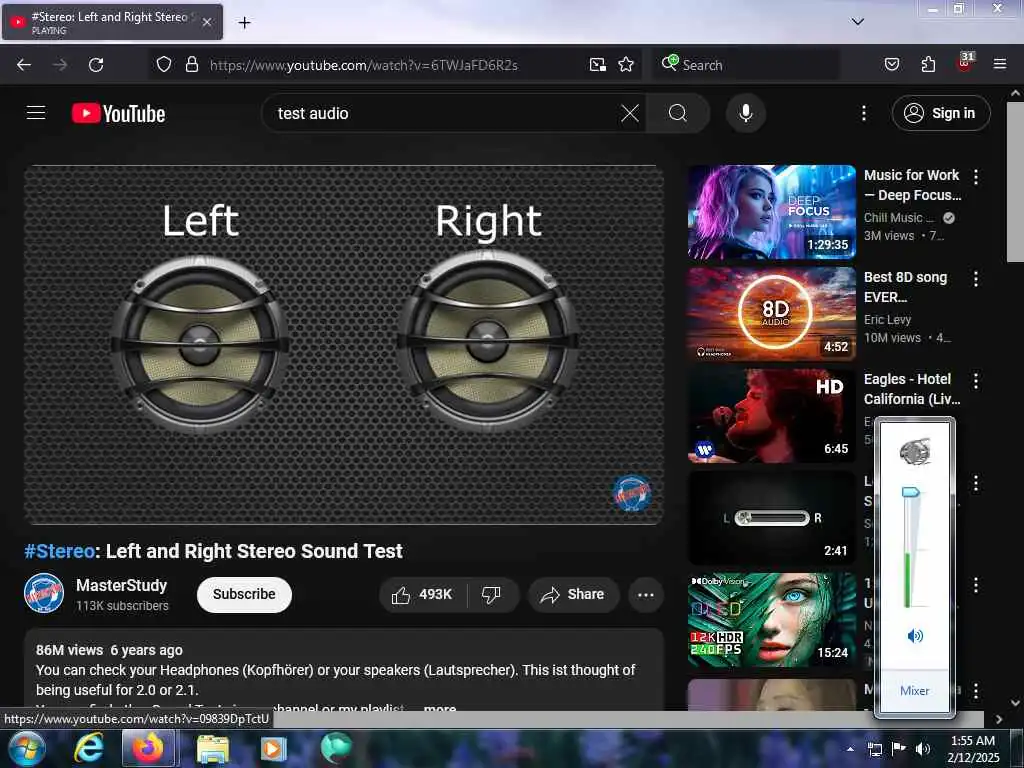Image resolution: width=1024 pixels, height=768 pixels.
Task: Click the picture-in-picture icon in the address bar
Action: 598,64
